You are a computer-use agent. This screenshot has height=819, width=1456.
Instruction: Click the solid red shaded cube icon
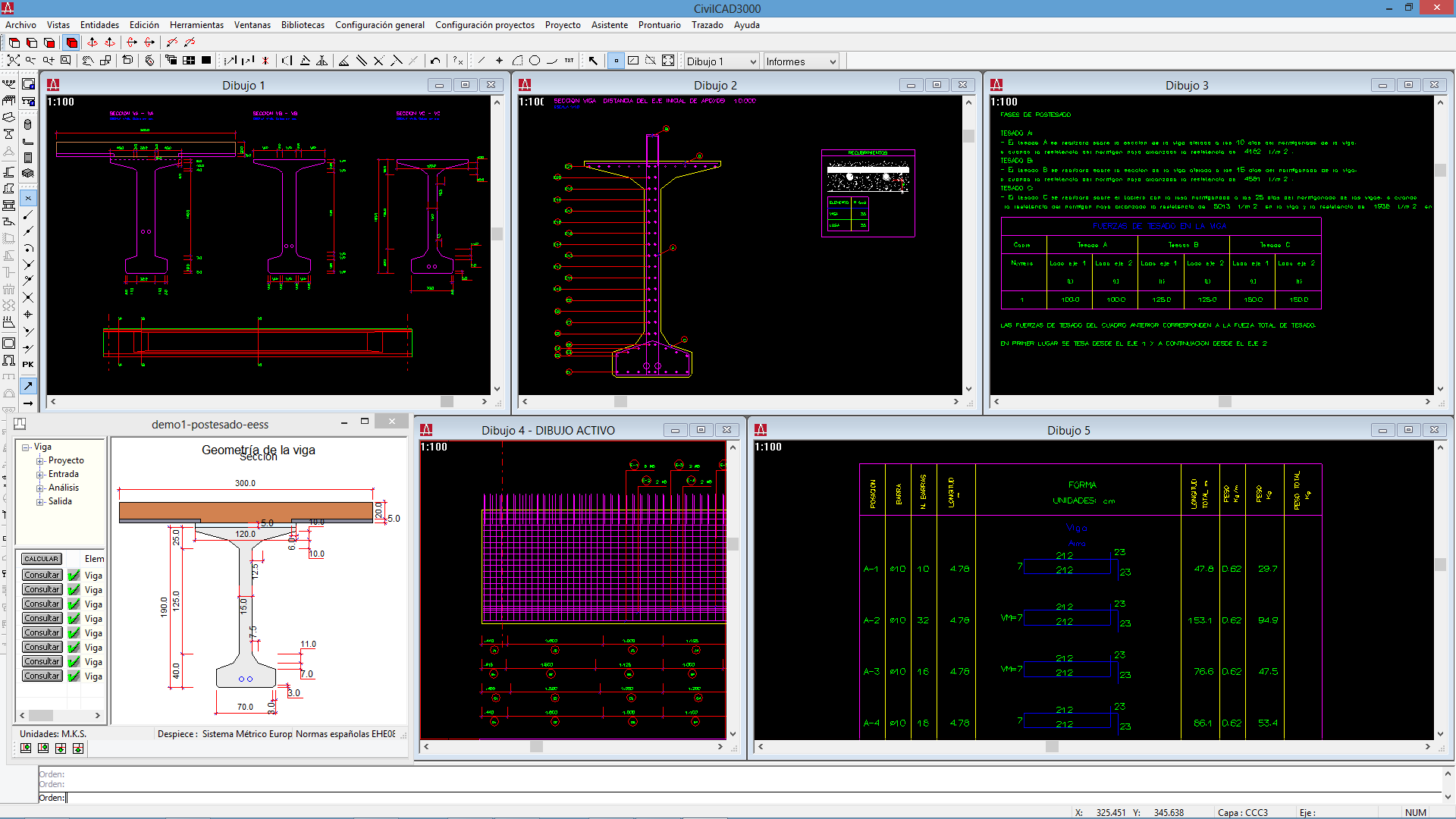pos(72,42)
